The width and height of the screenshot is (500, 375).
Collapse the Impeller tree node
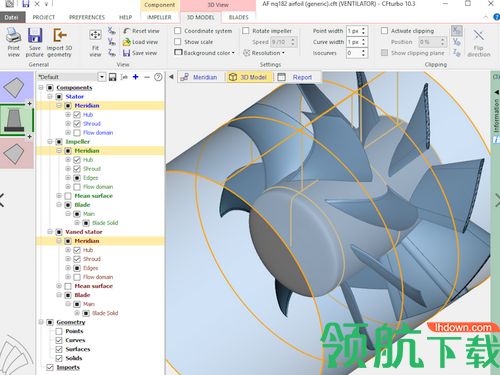(50, 142)
